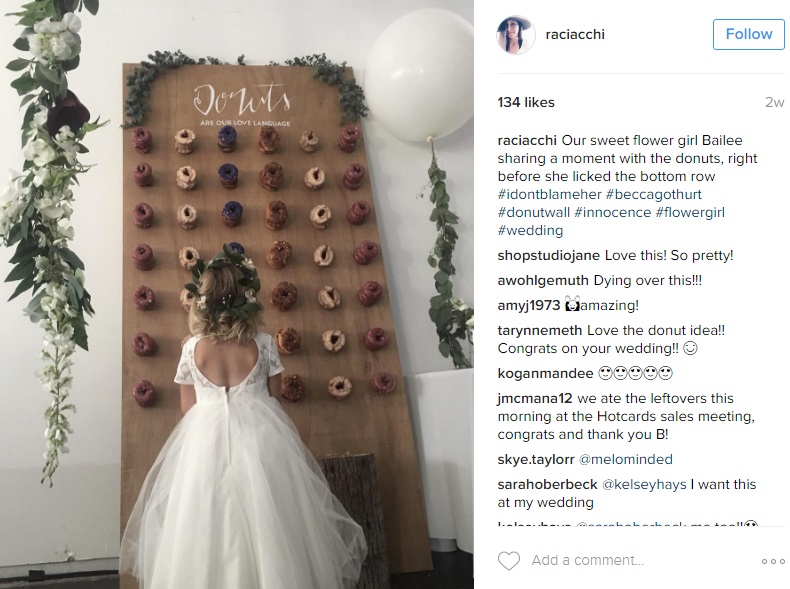
Task: Open the @melominded mention
Action: pos(625,460)
